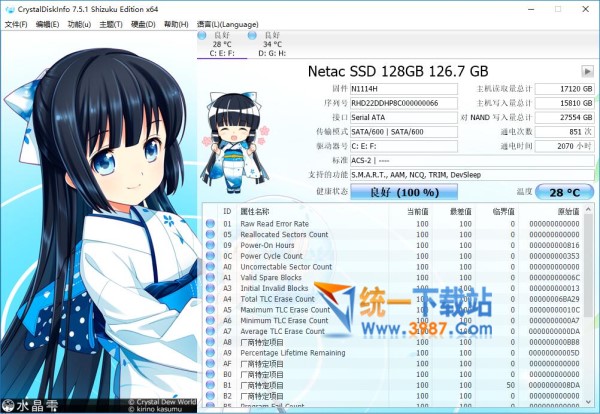Screen dimensions: 600x414
Task: Select the Percentage Lifetime Remaining row
Action: pyautogui.click(x=393, y=352)
